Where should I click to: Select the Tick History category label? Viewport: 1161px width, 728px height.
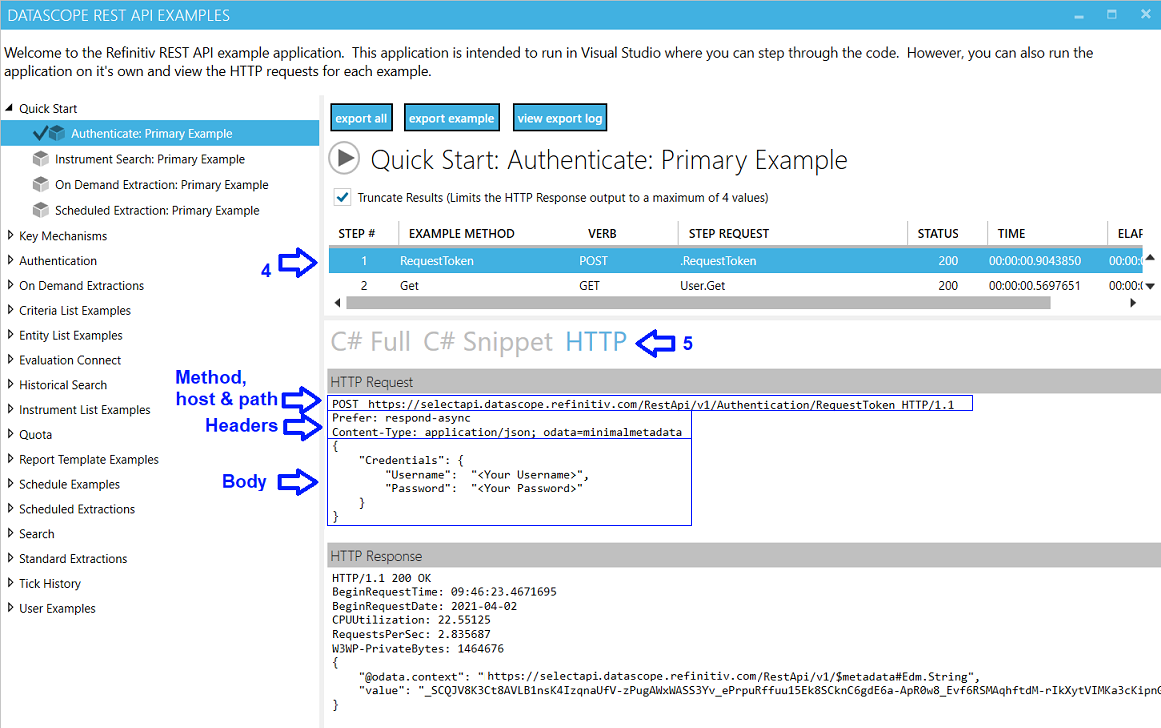click(x=50, y=584)
